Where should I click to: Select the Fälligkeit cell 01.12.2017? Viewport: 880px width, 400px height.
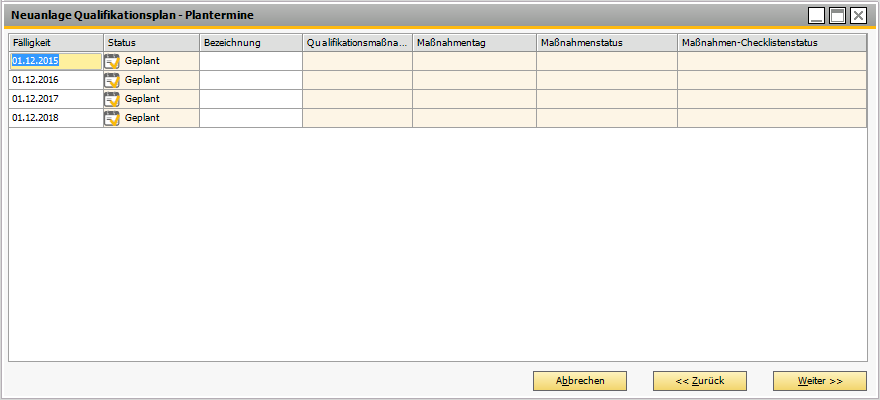click(55, 99)
